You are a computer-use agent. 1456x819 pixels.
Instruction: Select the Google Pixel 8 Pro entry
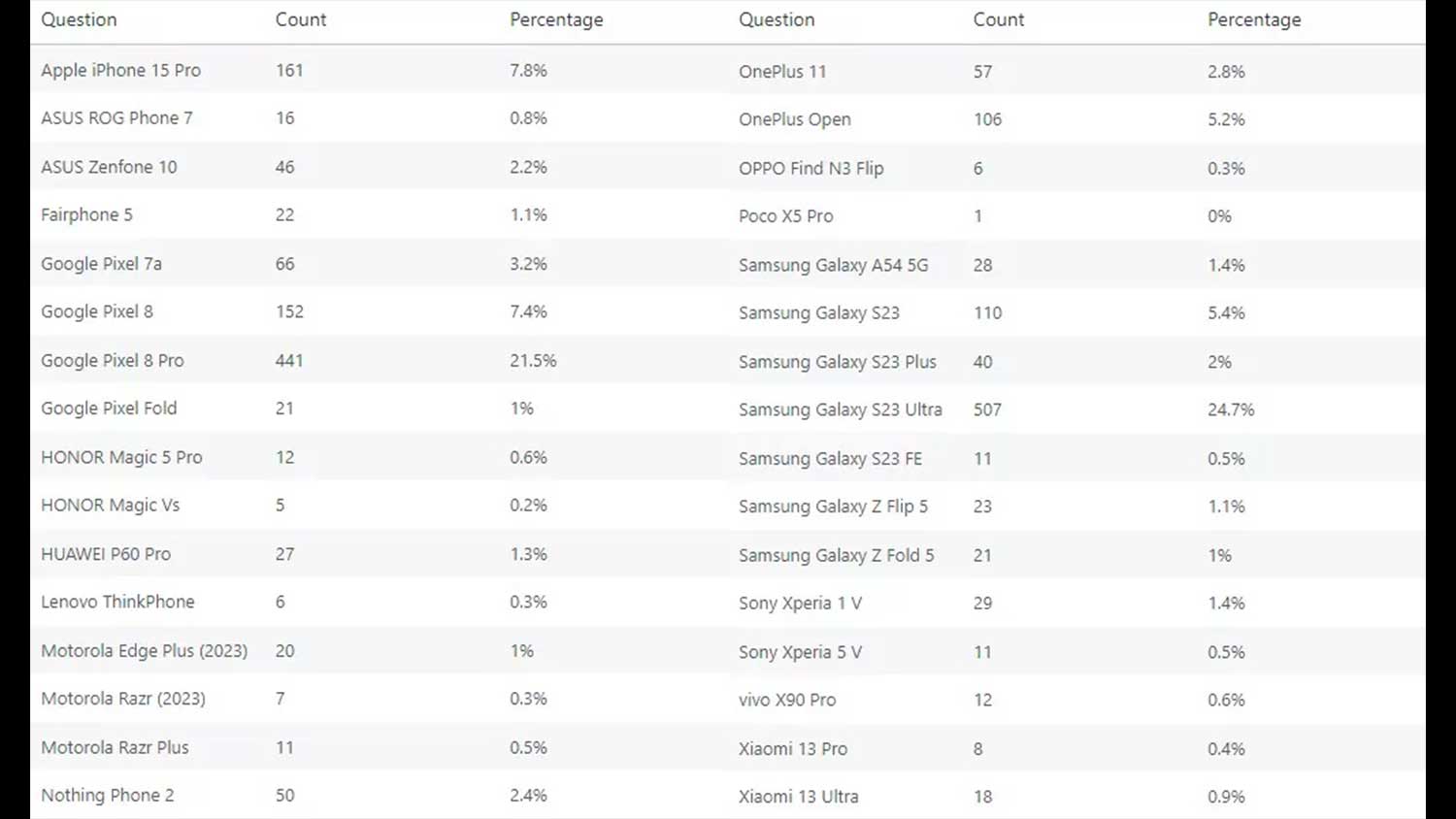112,360
